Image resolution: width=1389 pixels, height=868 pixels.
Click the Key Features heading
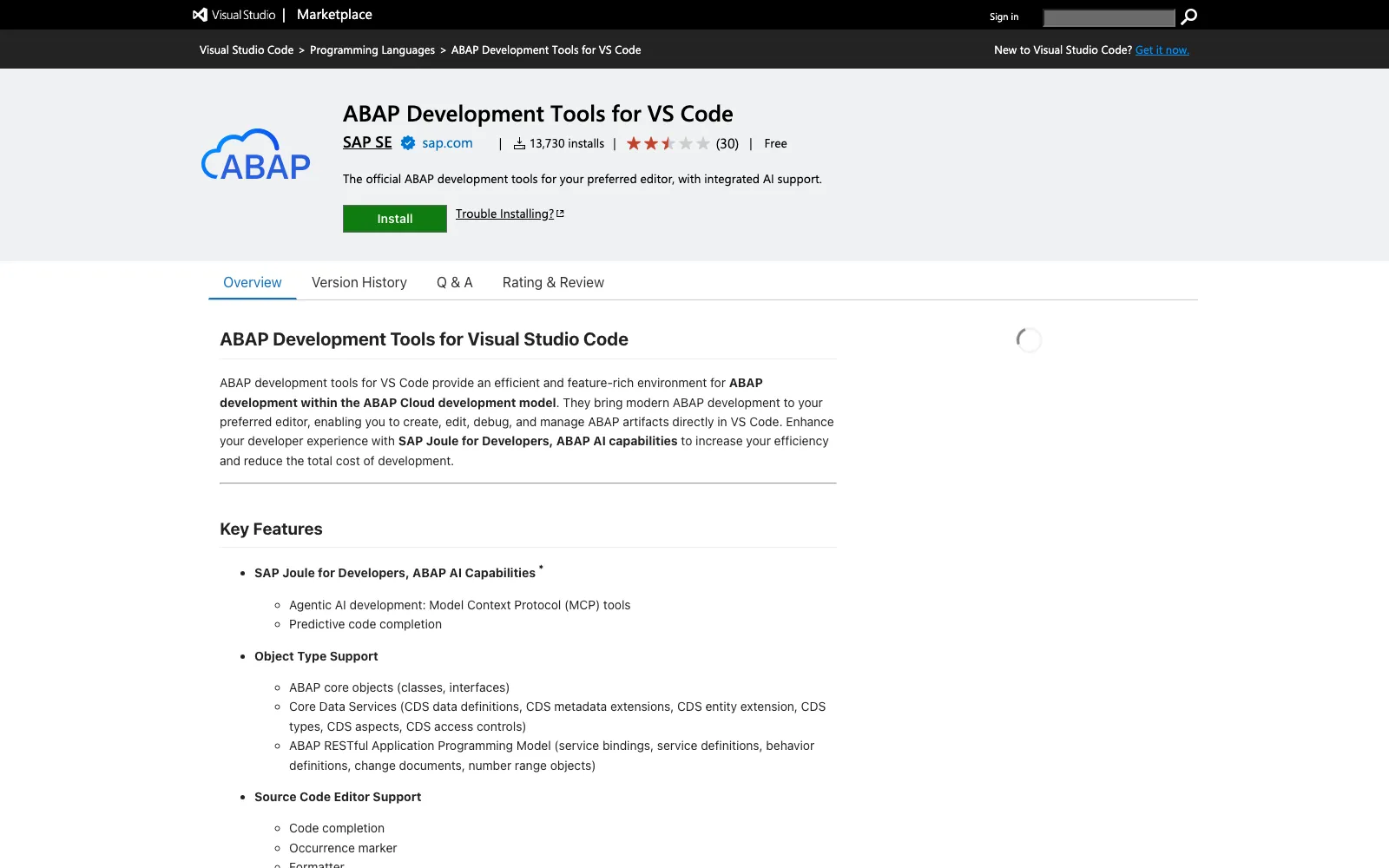coord(271,529)
